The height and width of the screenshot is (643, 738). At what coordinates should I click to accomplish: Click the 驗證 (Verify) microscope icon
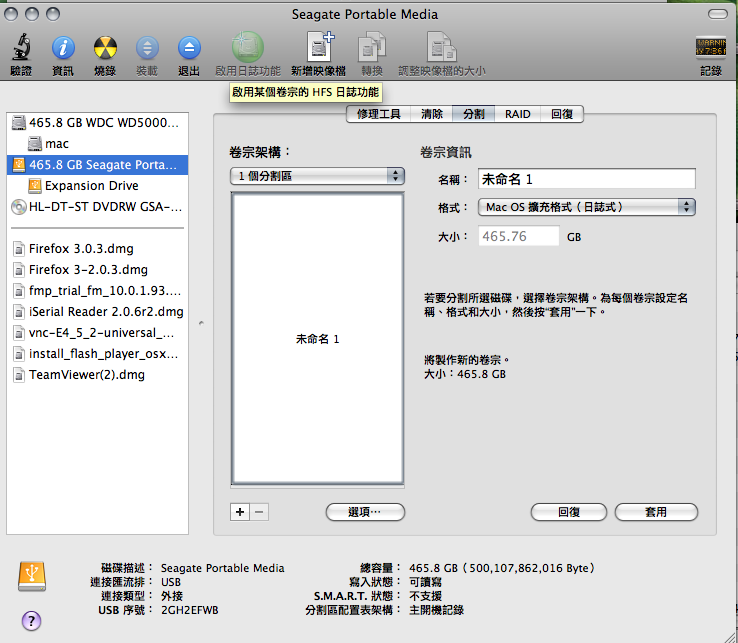[21, 47]
